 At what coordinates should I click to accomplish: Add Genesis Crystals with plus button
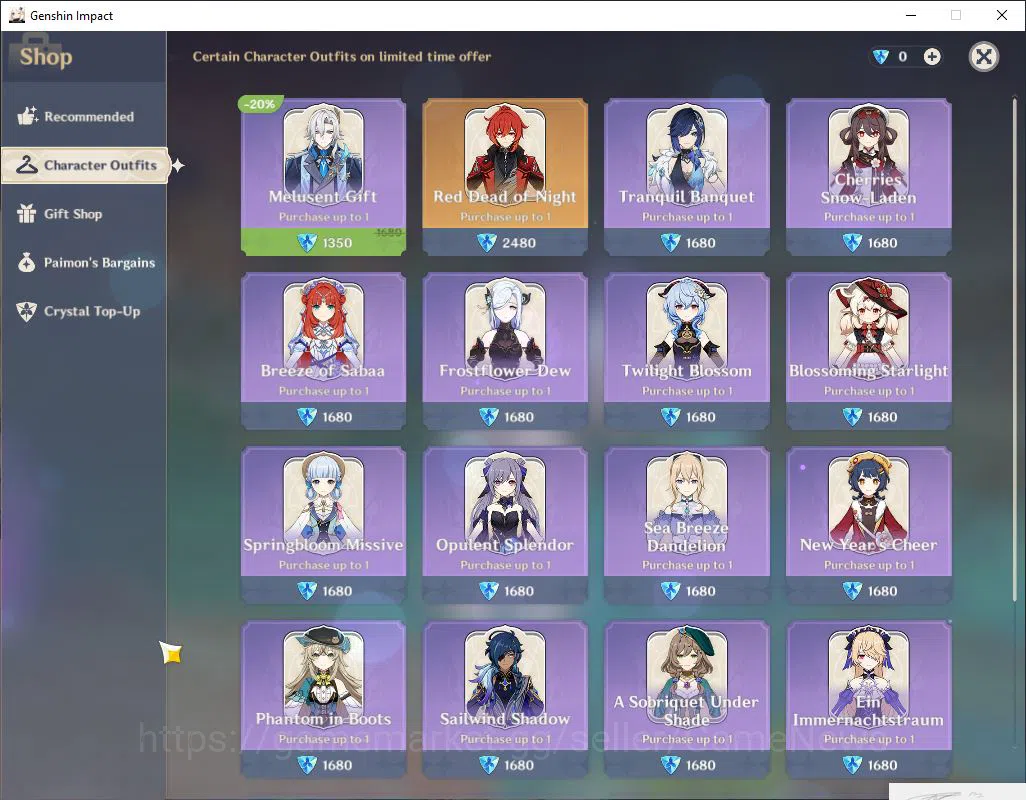(932, 57)
